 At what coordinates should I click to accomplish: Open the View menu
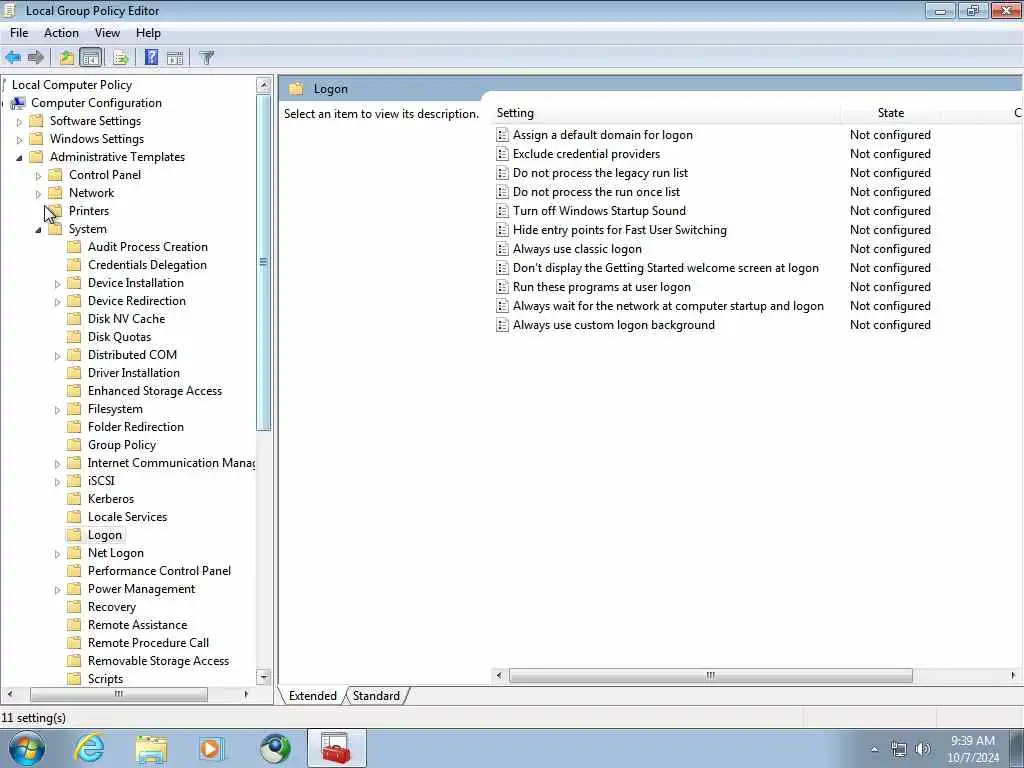click(107, 33)
